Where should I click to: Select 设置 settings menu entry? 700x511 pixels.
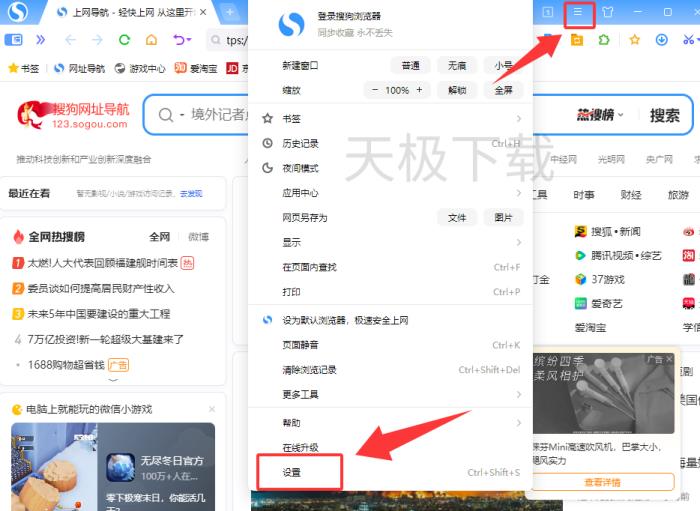point(292,472)
